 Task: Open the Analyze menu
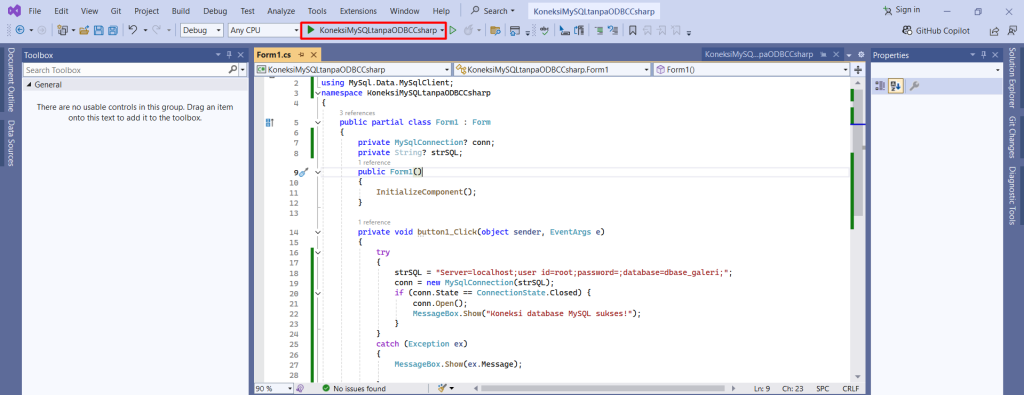click(x=281, y=11)
